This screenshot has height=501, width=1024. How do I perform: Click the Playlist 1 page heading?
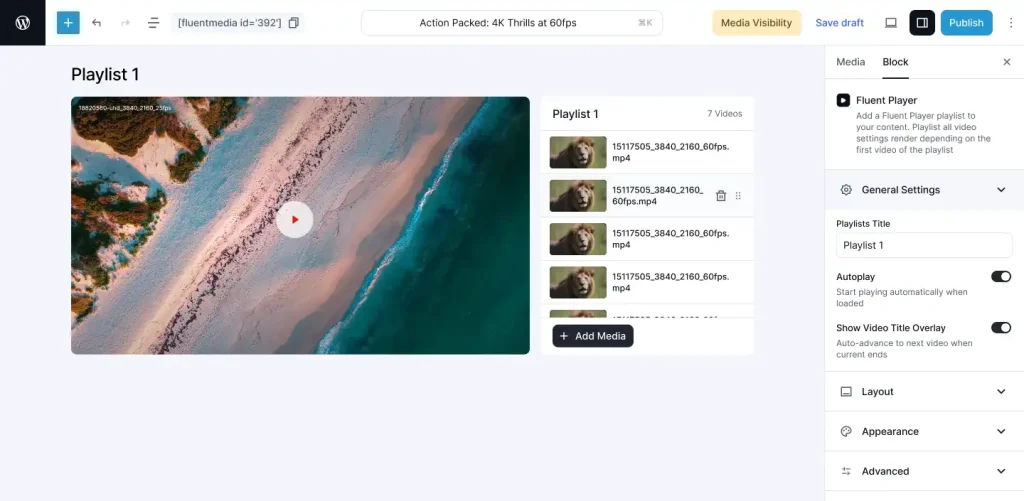tap(105, 74)
